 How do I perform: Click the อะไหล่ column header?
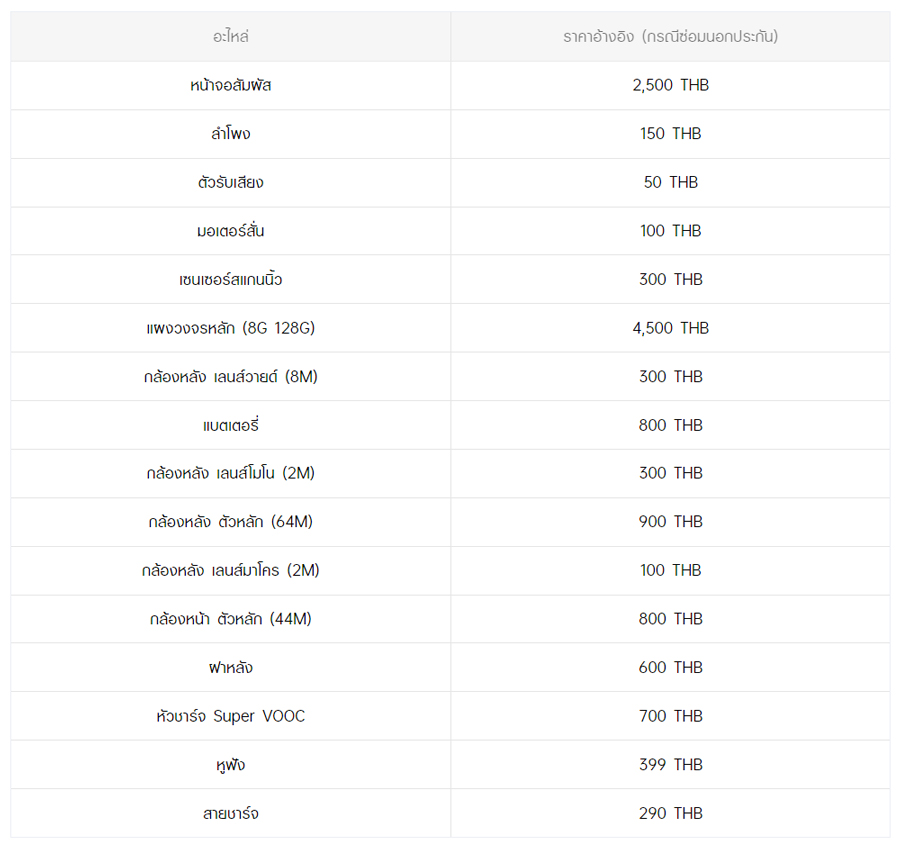click(230, 37)
